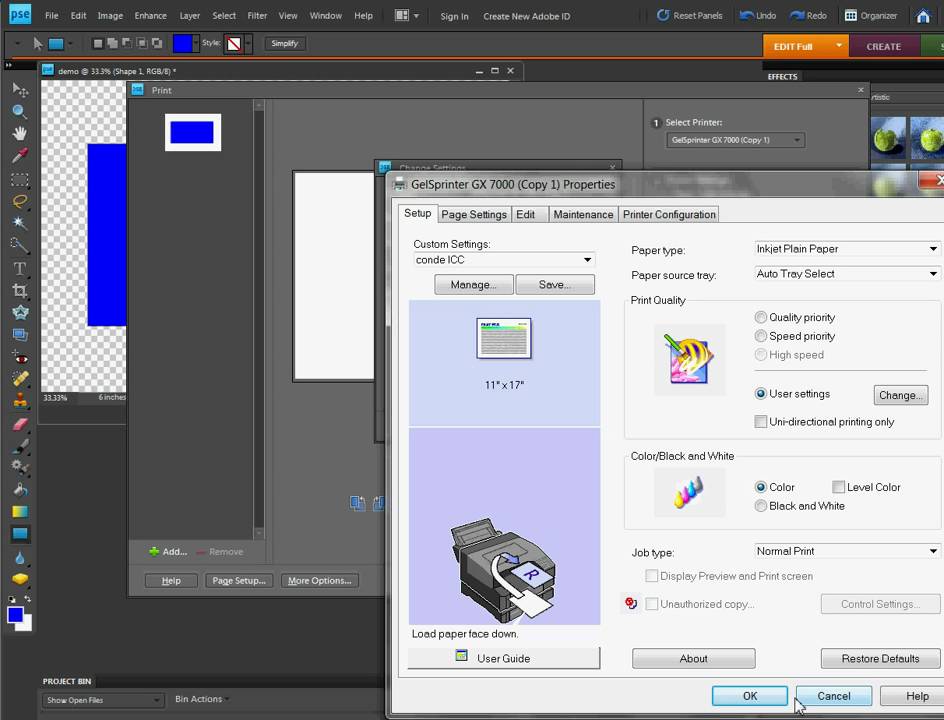Screen dimensions: 944x720
Task: Open the Organizer
Action: pos(871,16)
